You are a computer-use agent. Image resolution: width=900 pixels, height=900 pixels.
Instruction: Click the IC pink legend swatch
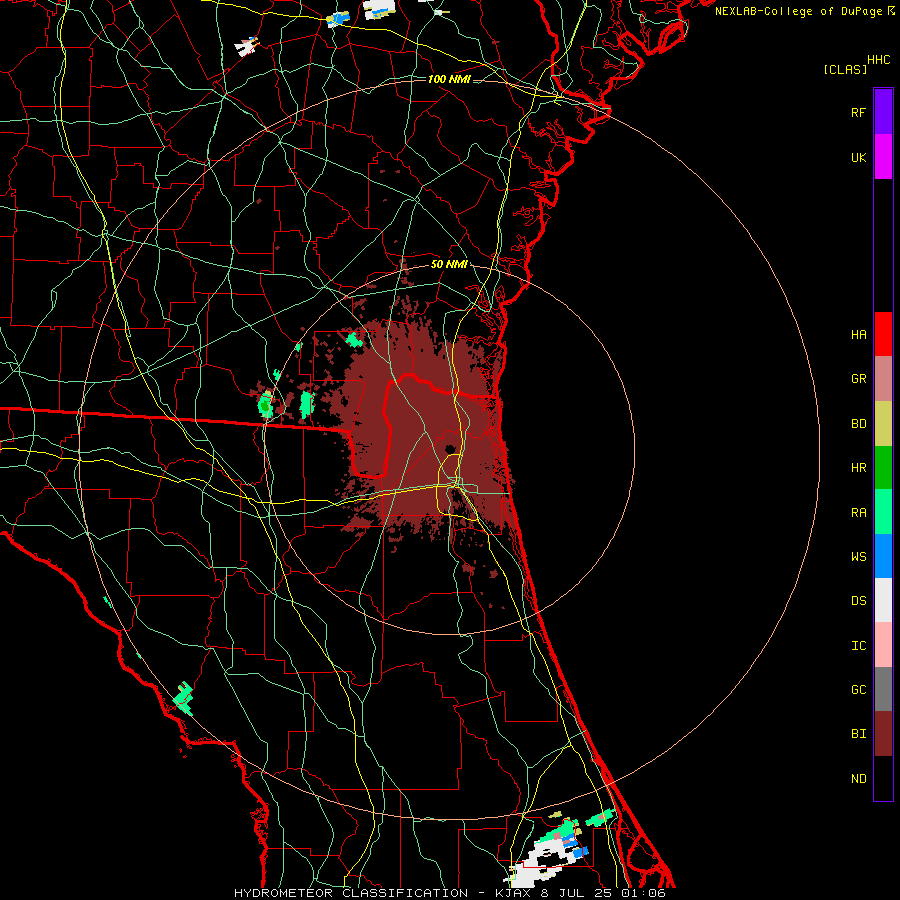(x=883, y=645)
